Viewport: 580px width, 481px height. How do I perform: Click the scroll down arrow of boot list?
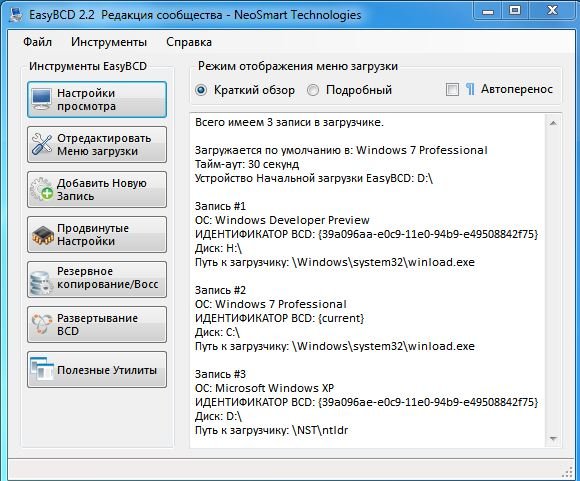[x=553, y=439]
